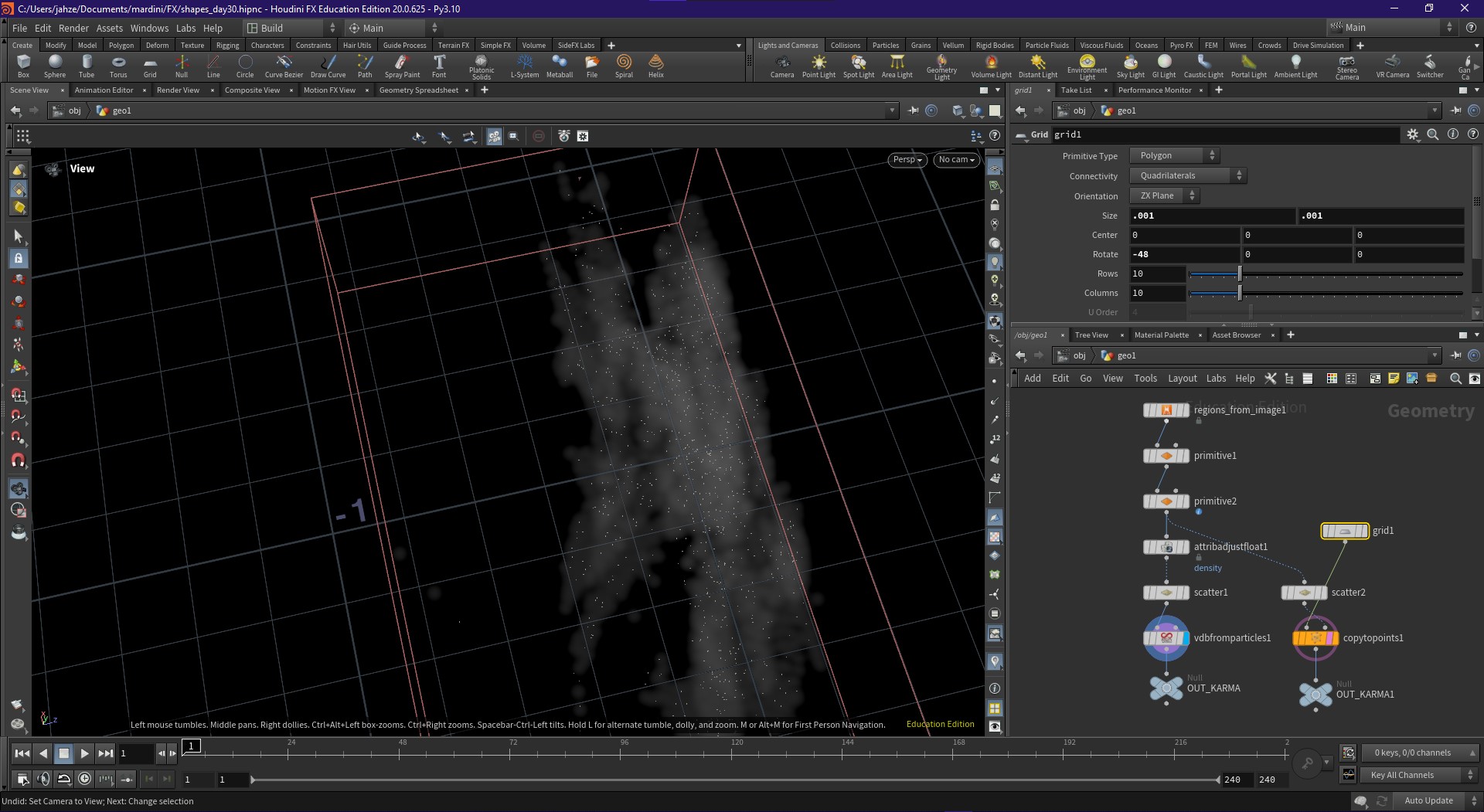Adjust the Columns slider

pyautogui.click(x=1326, y=294)
